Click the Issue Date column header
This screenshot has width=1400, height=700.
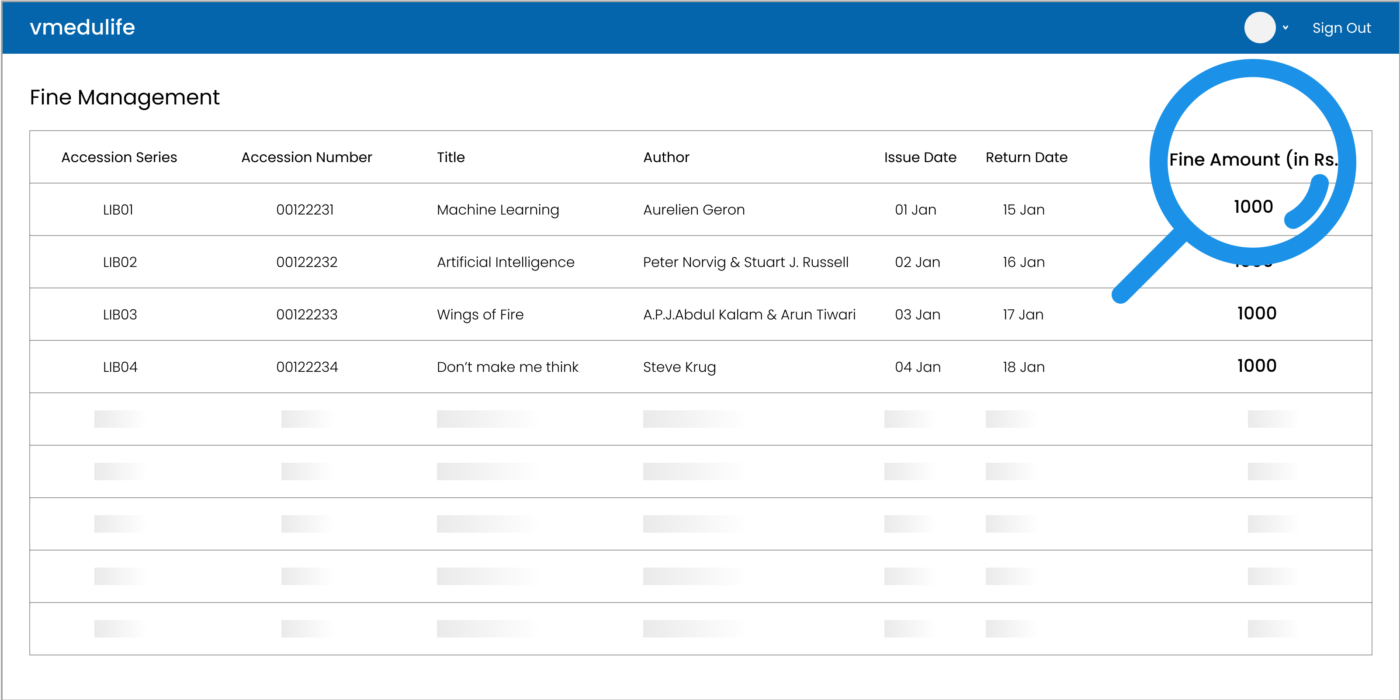click(x=920, y=157)
